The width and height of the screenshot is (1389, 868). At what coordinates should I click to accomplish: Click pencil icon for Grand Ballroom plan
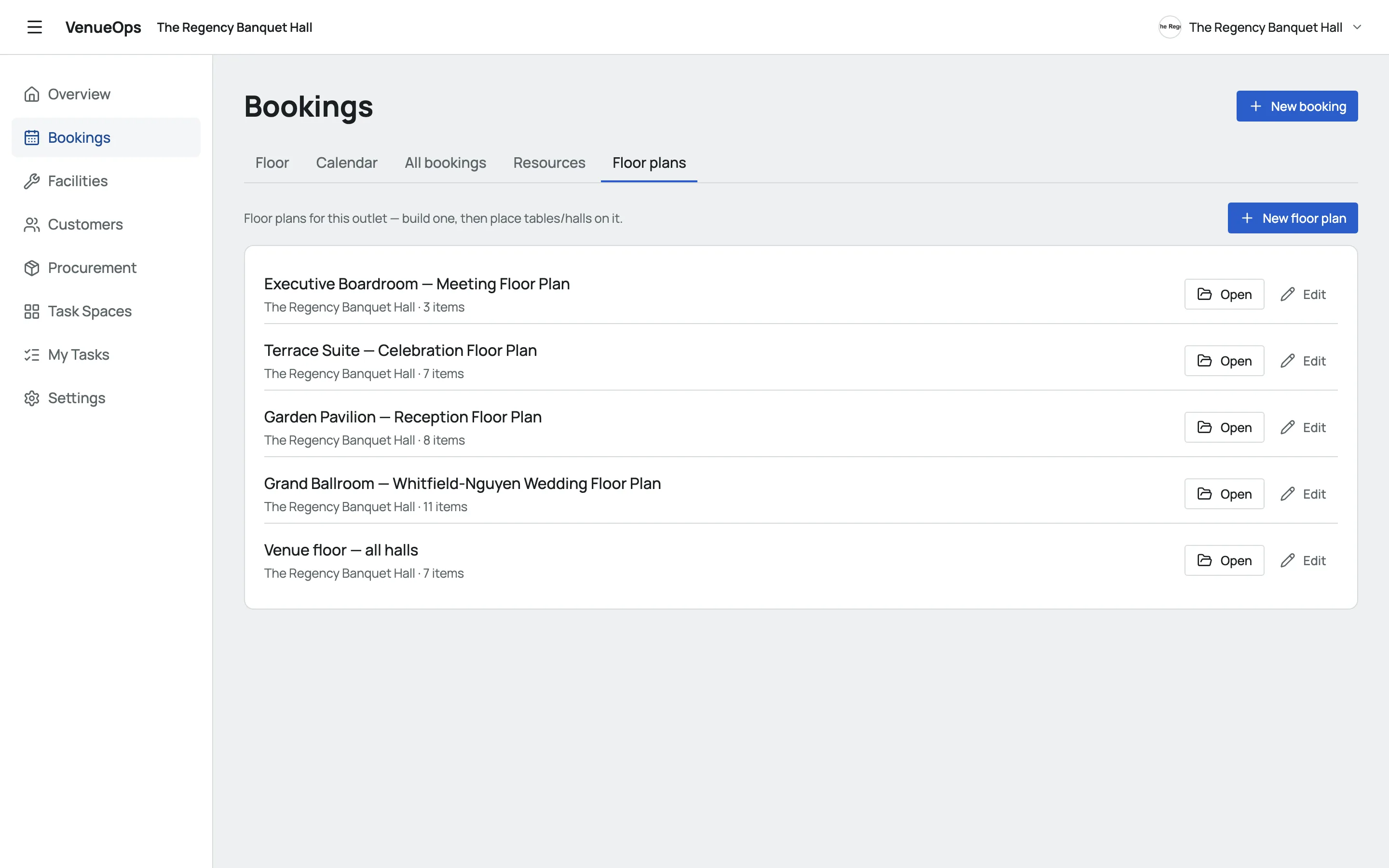(x=1287, y=494)
